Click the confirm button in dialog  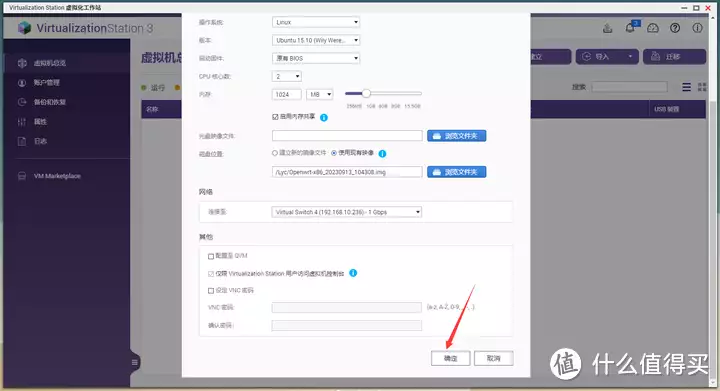tap(450, 358)
